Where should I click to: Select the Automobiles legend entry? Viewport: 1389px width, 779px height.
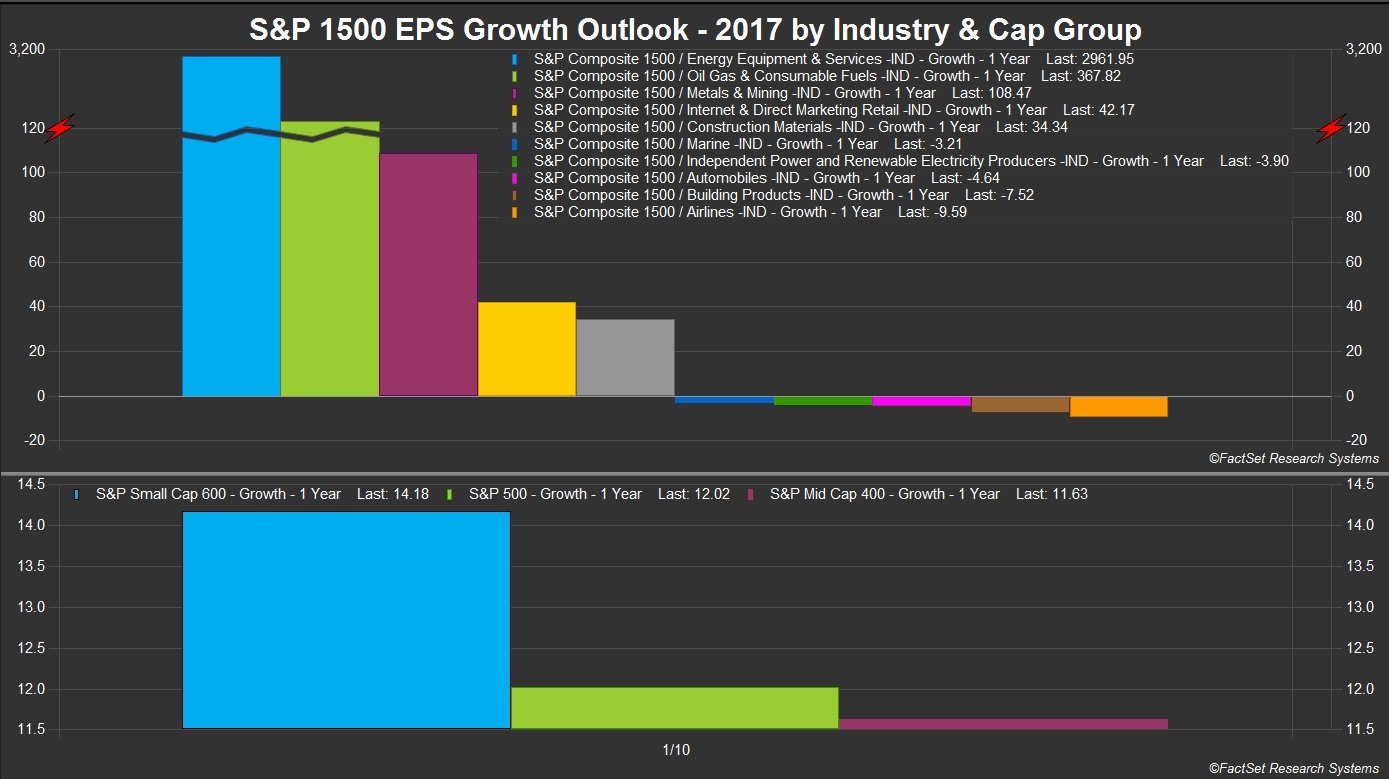click(767, 178)
